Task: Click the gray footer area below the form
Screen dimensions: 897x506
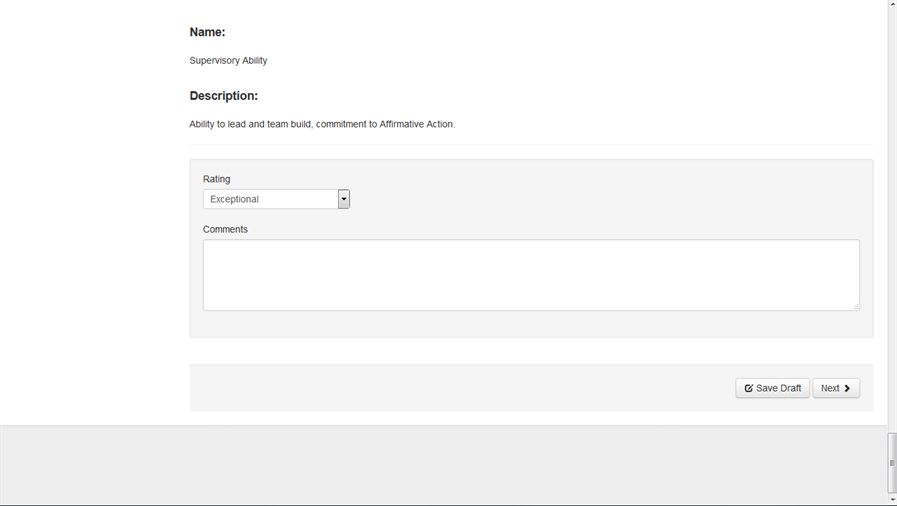Action: coord(440,465)
